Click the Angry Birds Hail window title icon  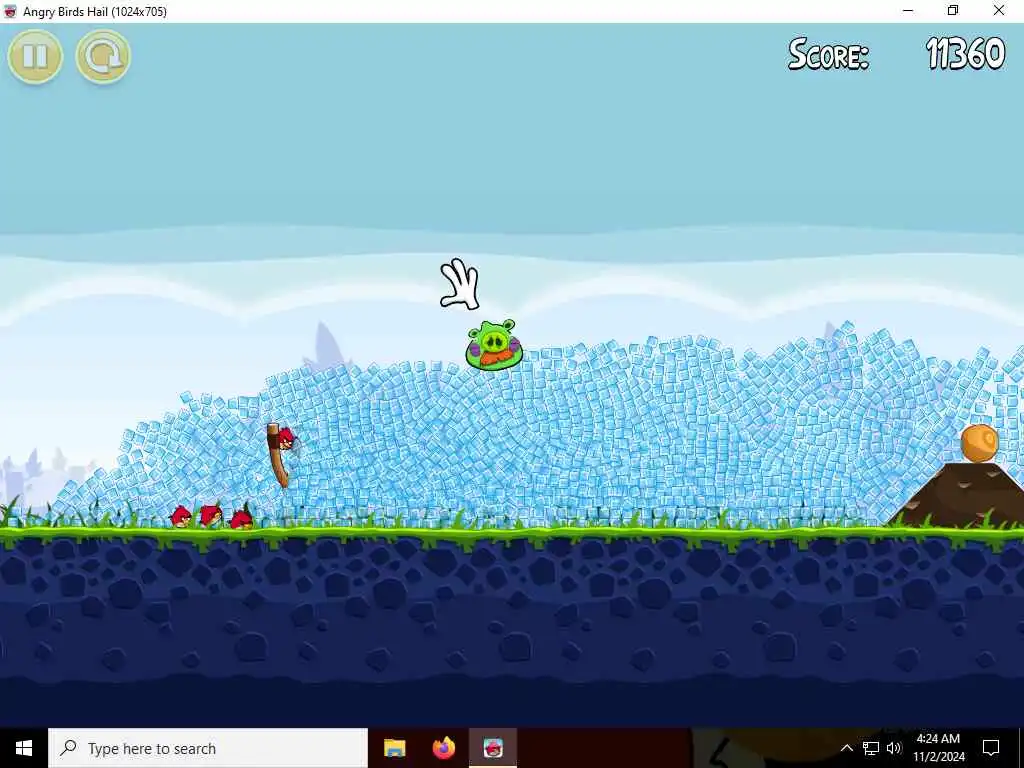[x=10, y=11]
